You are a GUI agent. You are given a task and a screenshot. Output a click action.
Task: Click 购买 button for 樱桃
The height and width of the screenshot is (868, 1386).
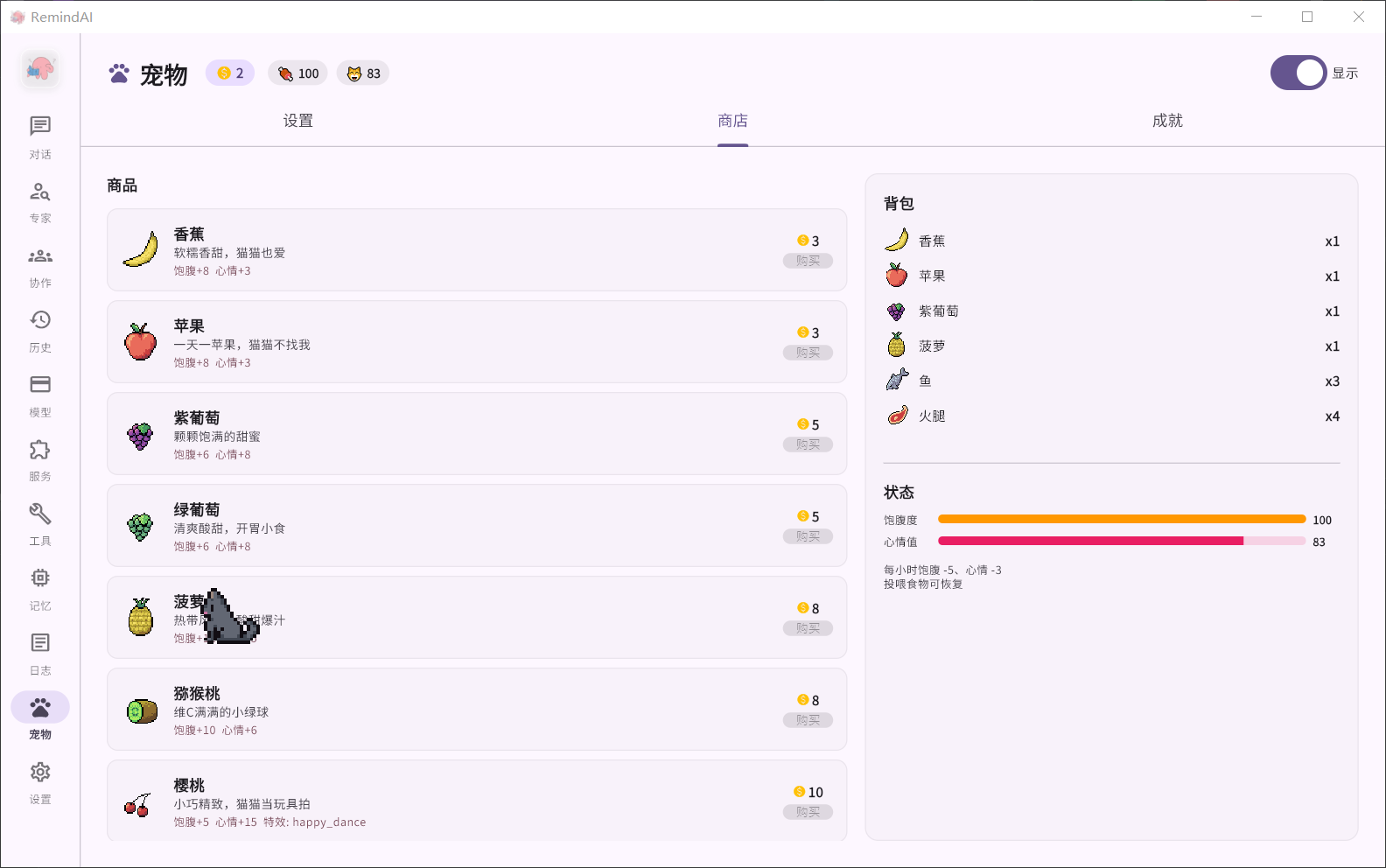[x=808, y=812]
